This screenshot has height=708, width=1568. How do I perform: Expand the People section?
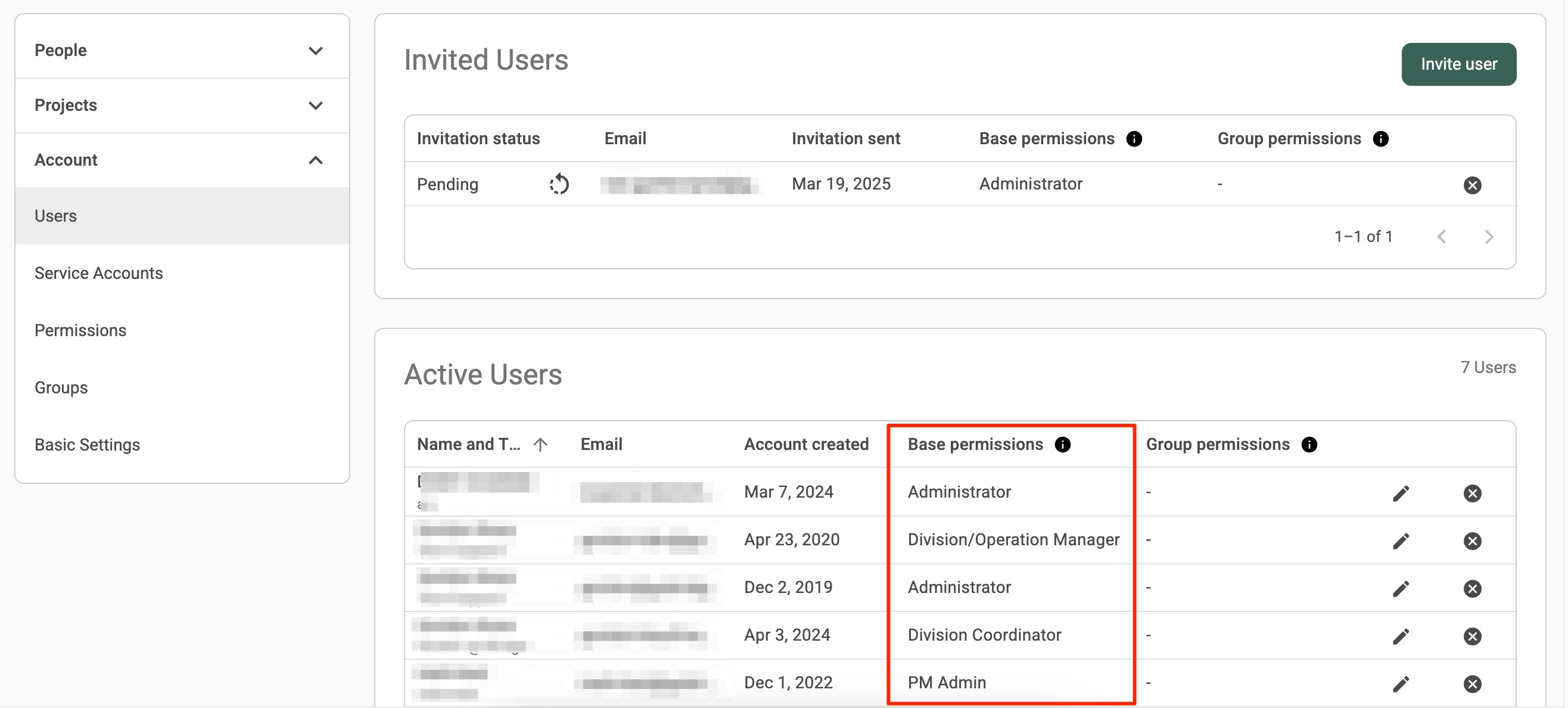pyautogui.click(x=182, y=50)
